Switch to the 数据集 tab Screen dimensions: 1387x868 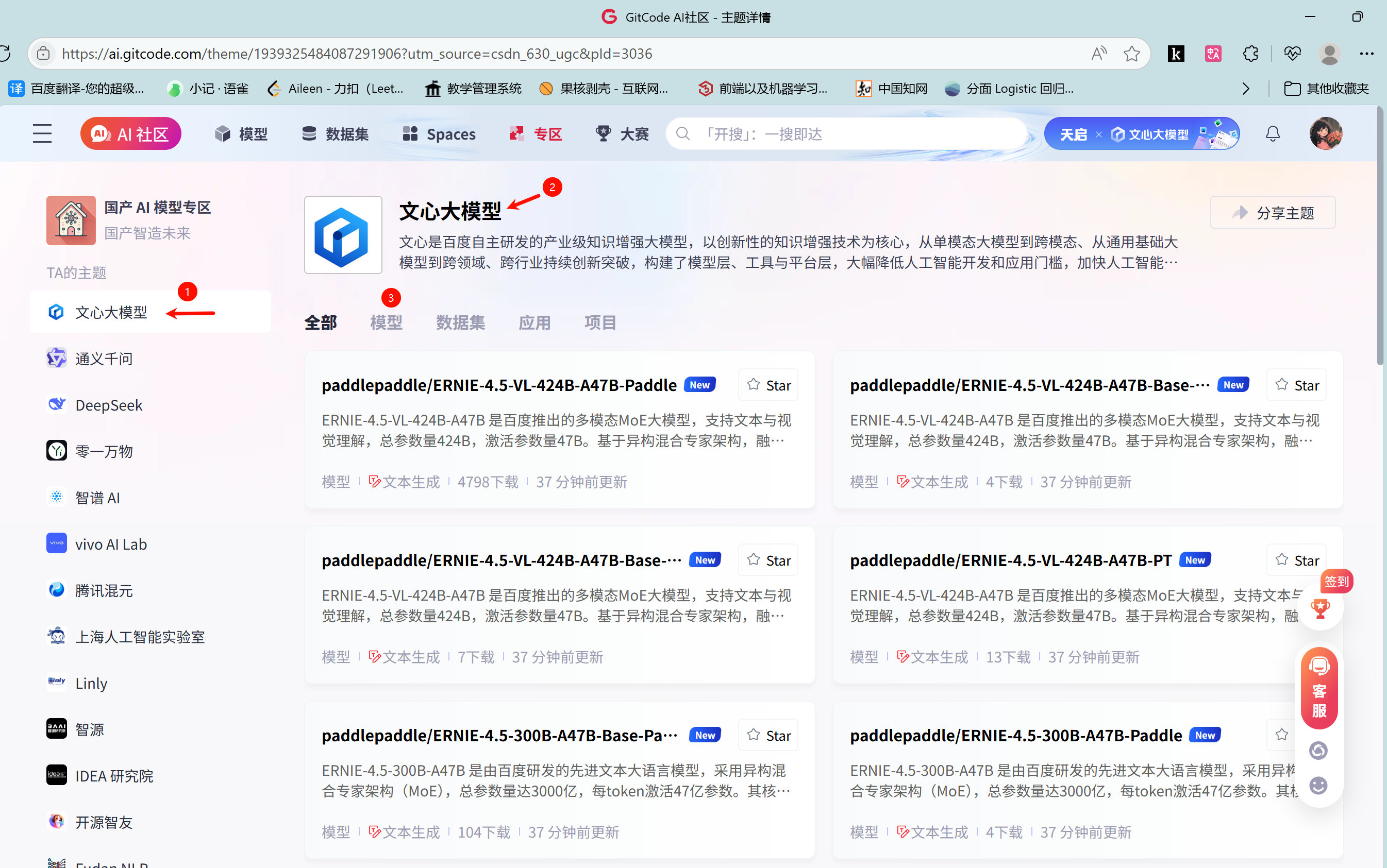pos(460,322)
